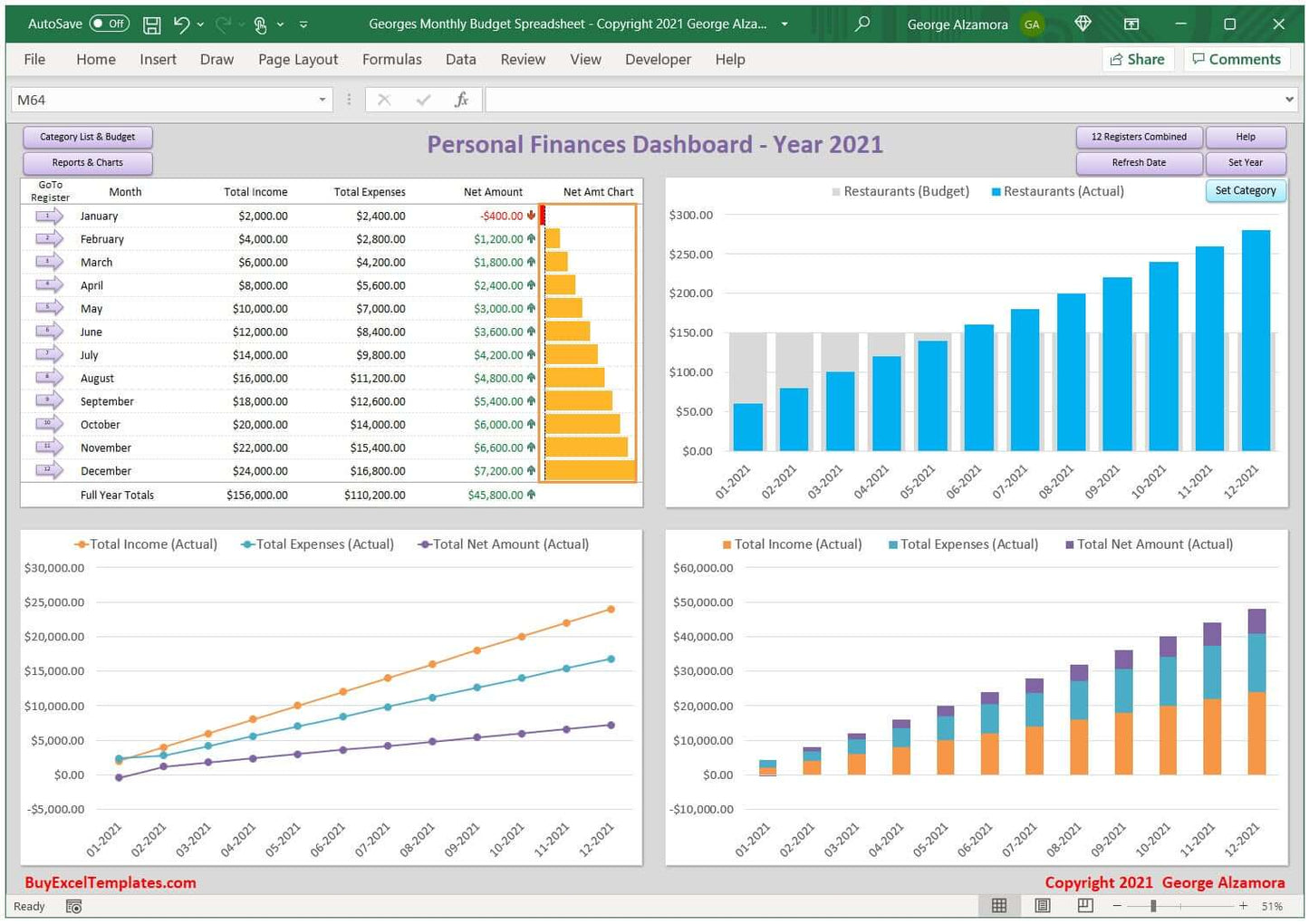This screenshot has width=1309, height=924.
Task: Open the Data tab
Action: (460, 60)
